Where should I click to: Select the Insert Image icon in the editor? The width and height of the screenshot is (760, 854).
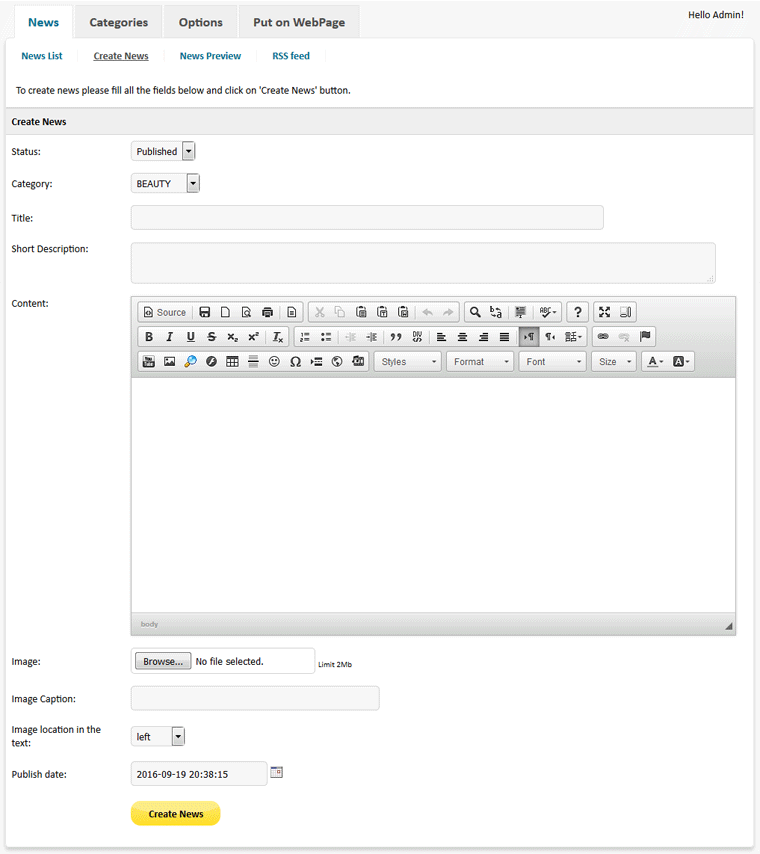point(169,361)
